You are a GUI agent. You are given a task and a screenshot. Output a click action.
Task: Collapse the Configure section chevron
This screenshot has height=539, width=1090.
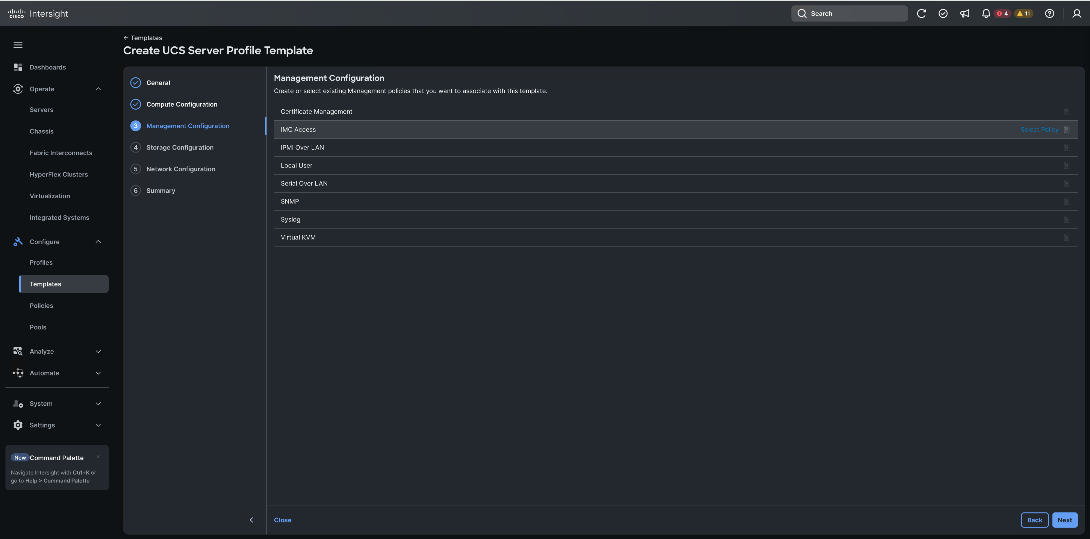98,241
